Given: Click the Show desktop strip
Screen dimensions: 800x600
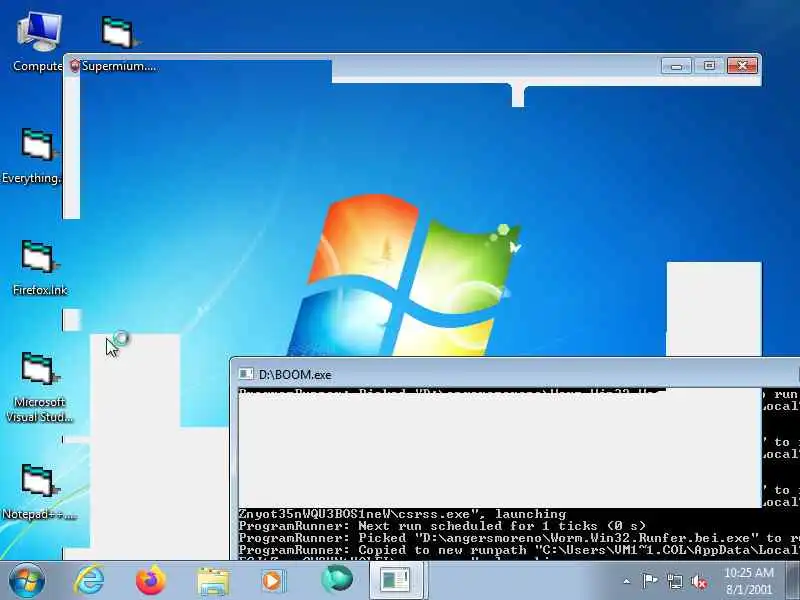Looking at the screenshot, I should [x=793, y=580].
